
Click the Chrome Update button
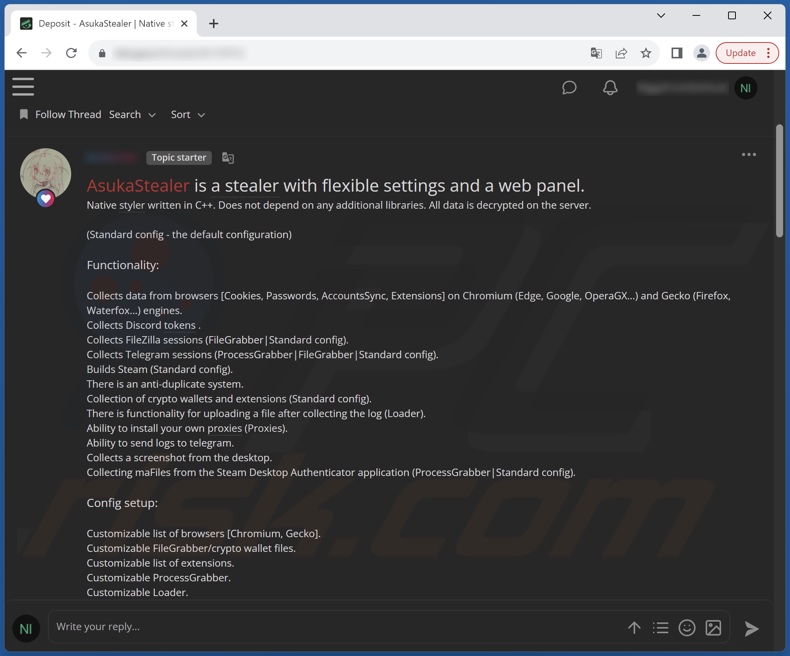tap(747, 53)
